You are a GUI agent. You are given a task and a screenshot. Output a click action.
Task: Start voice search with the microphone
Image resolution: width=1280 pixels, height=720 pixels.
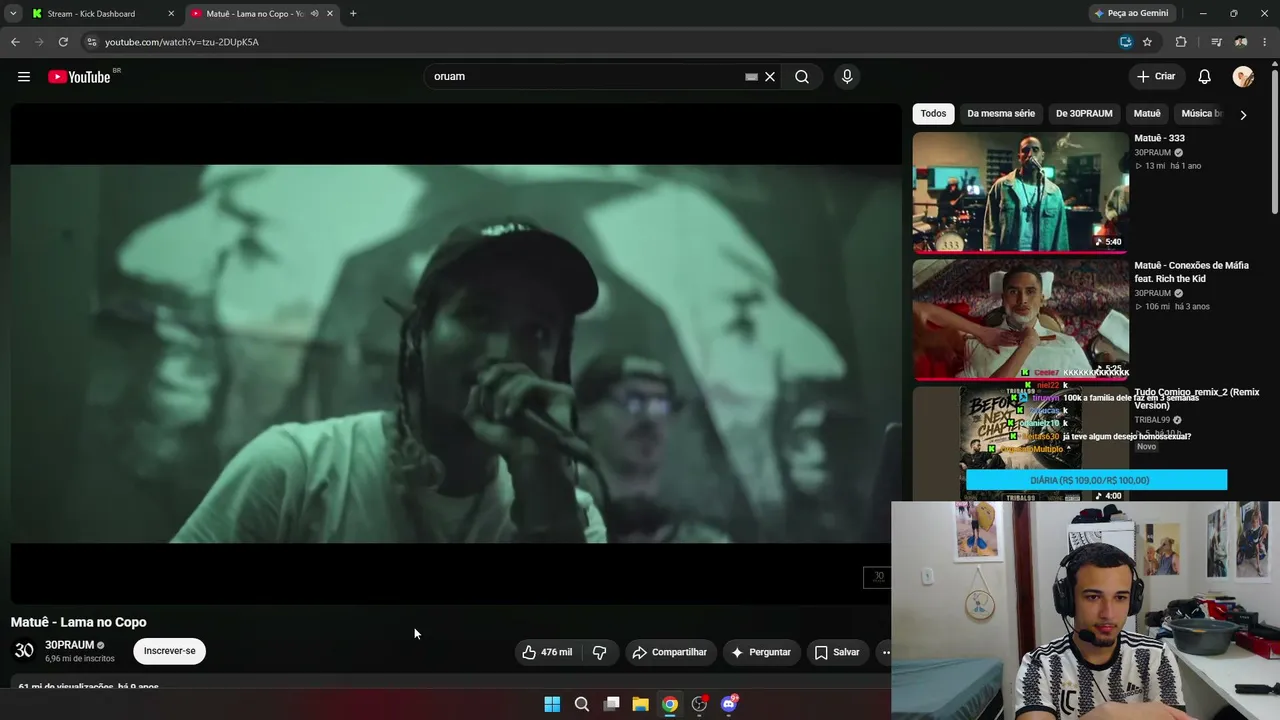click(847, 77)
